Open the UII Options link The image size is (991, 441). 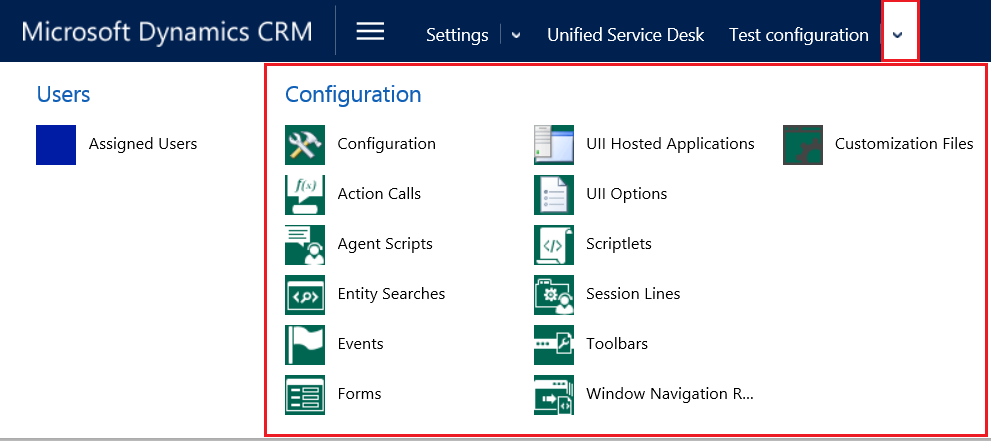pos(626,194)
